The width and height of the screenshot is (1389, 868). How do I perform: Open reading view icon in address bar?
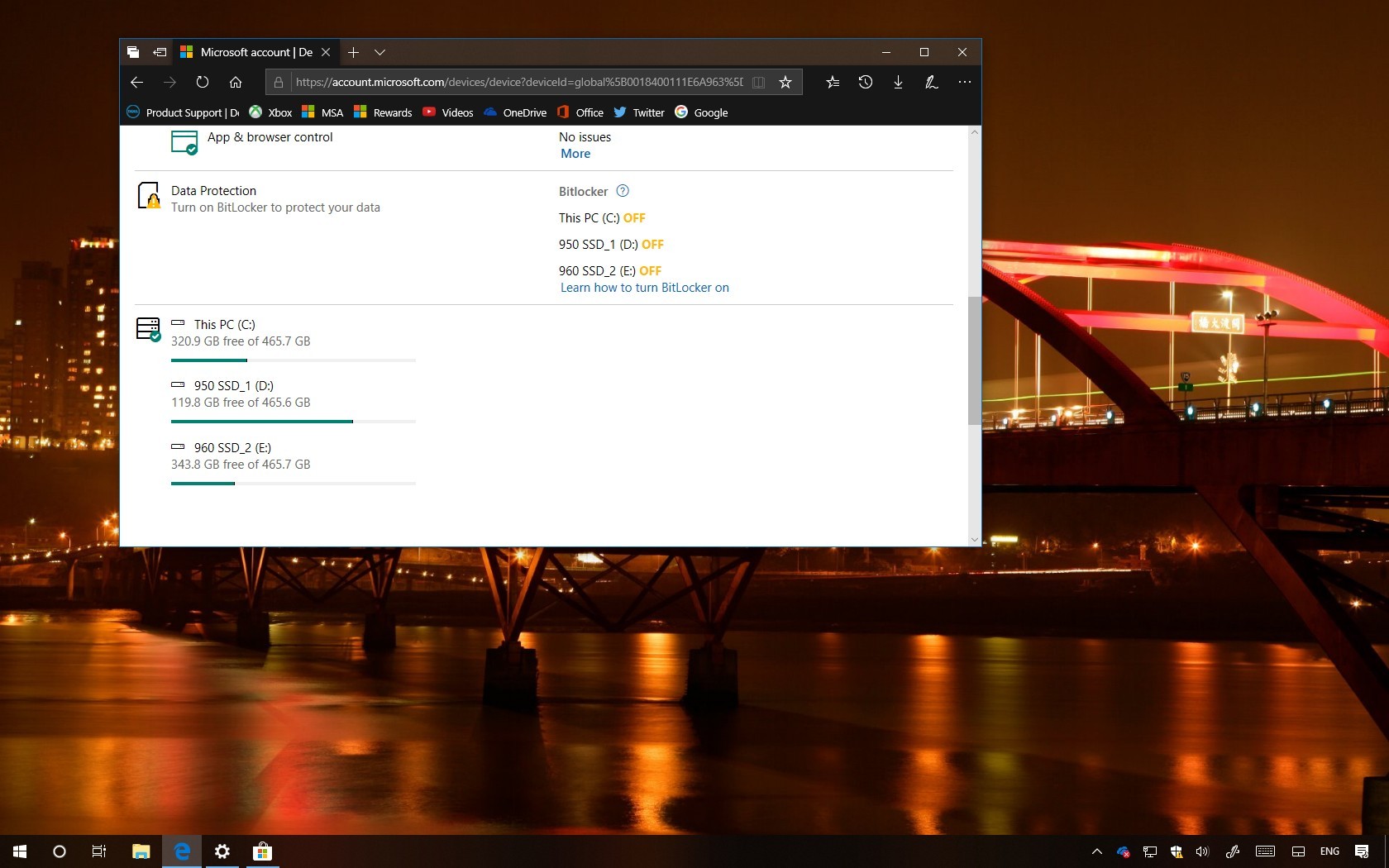click(x=758, y=82)
